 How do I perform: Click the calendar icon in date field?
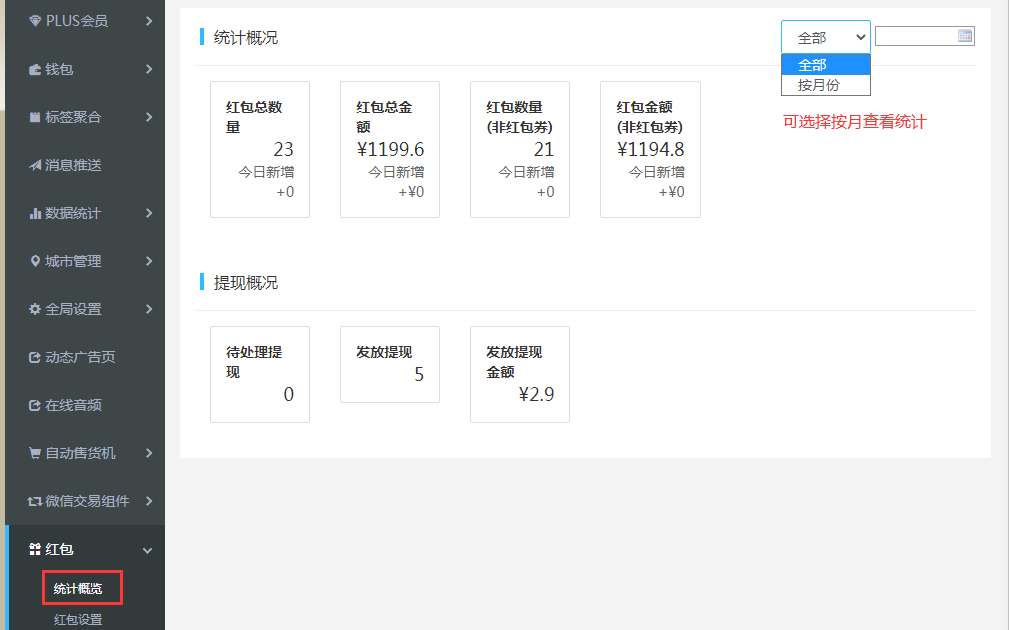click(x=965, y=36)
